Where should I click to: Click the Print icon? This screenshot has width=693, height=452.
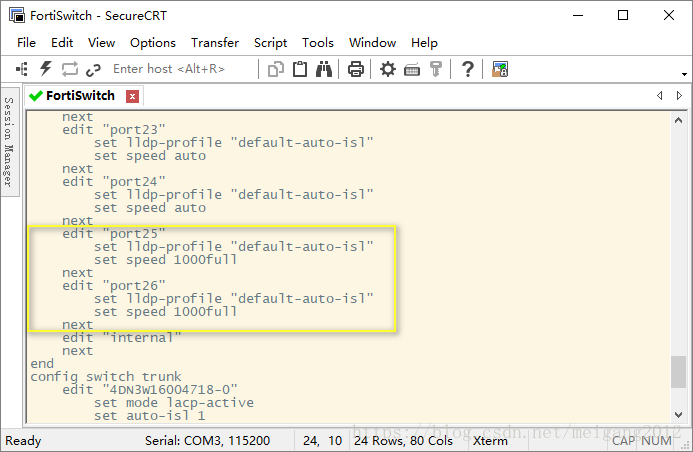pos(356,69)
